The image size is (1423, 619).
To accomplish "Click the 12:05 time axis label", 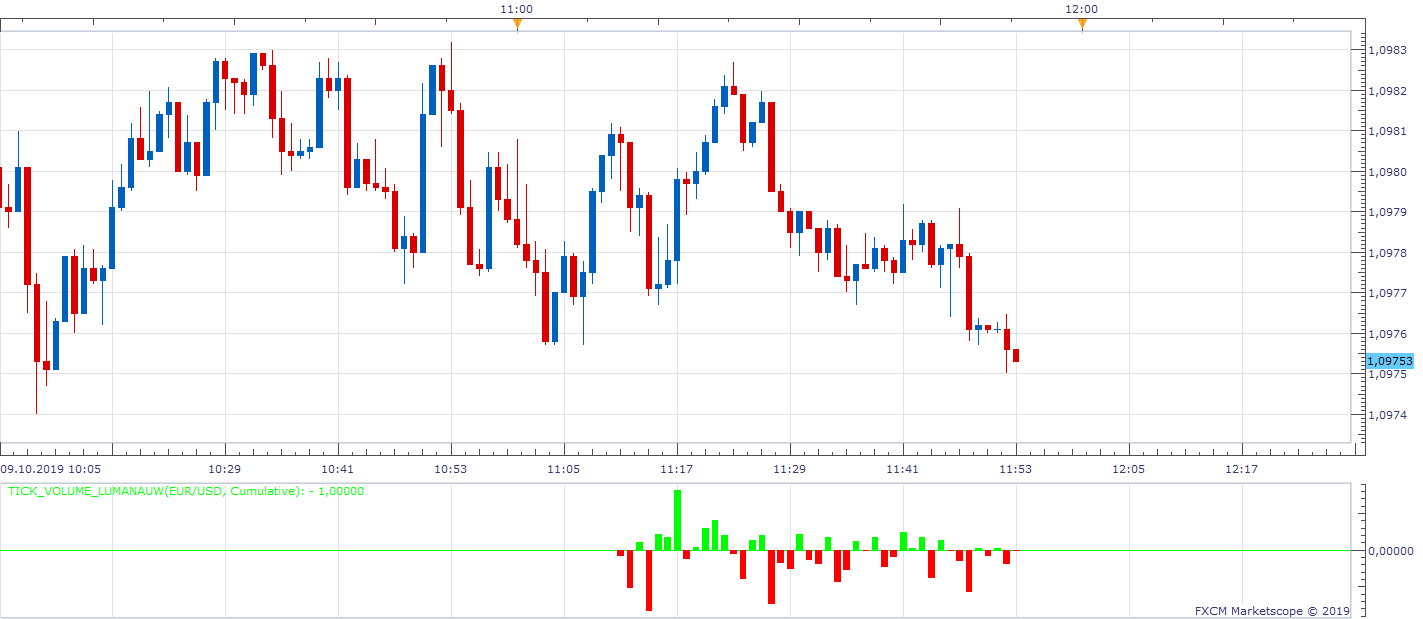I will (1129, 469).
